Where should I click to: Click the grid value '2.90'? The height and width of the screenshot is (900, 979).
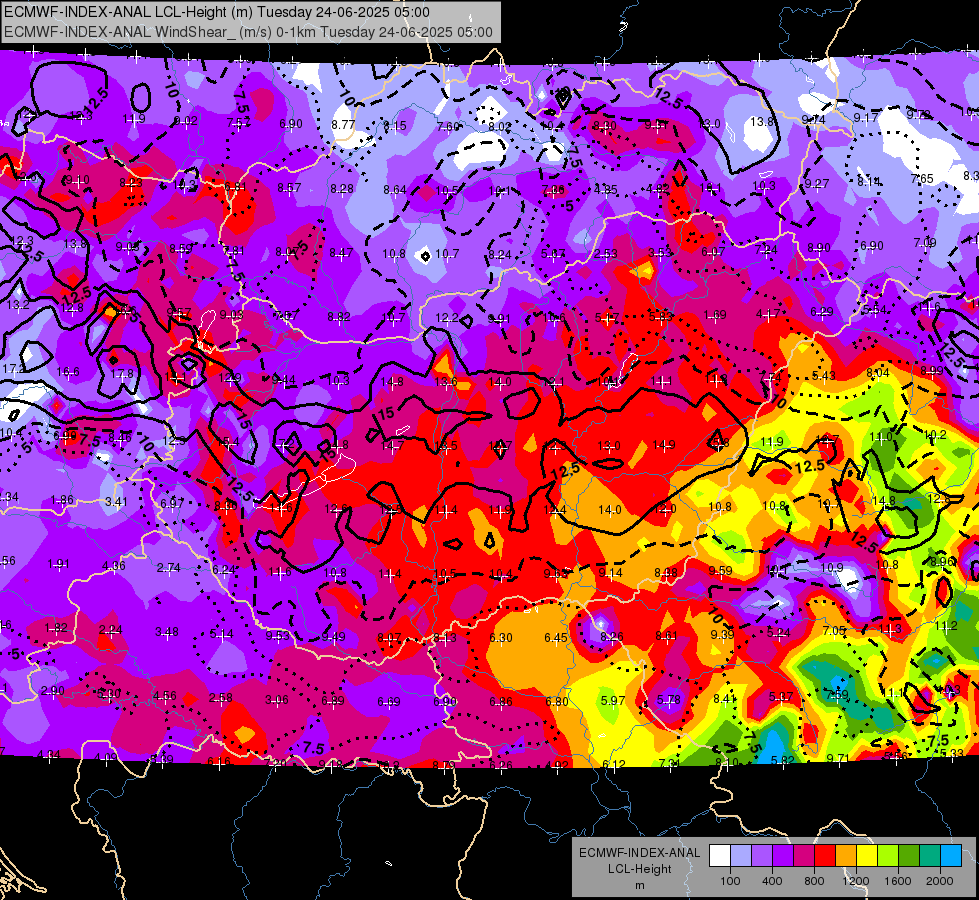coord(52,691)
